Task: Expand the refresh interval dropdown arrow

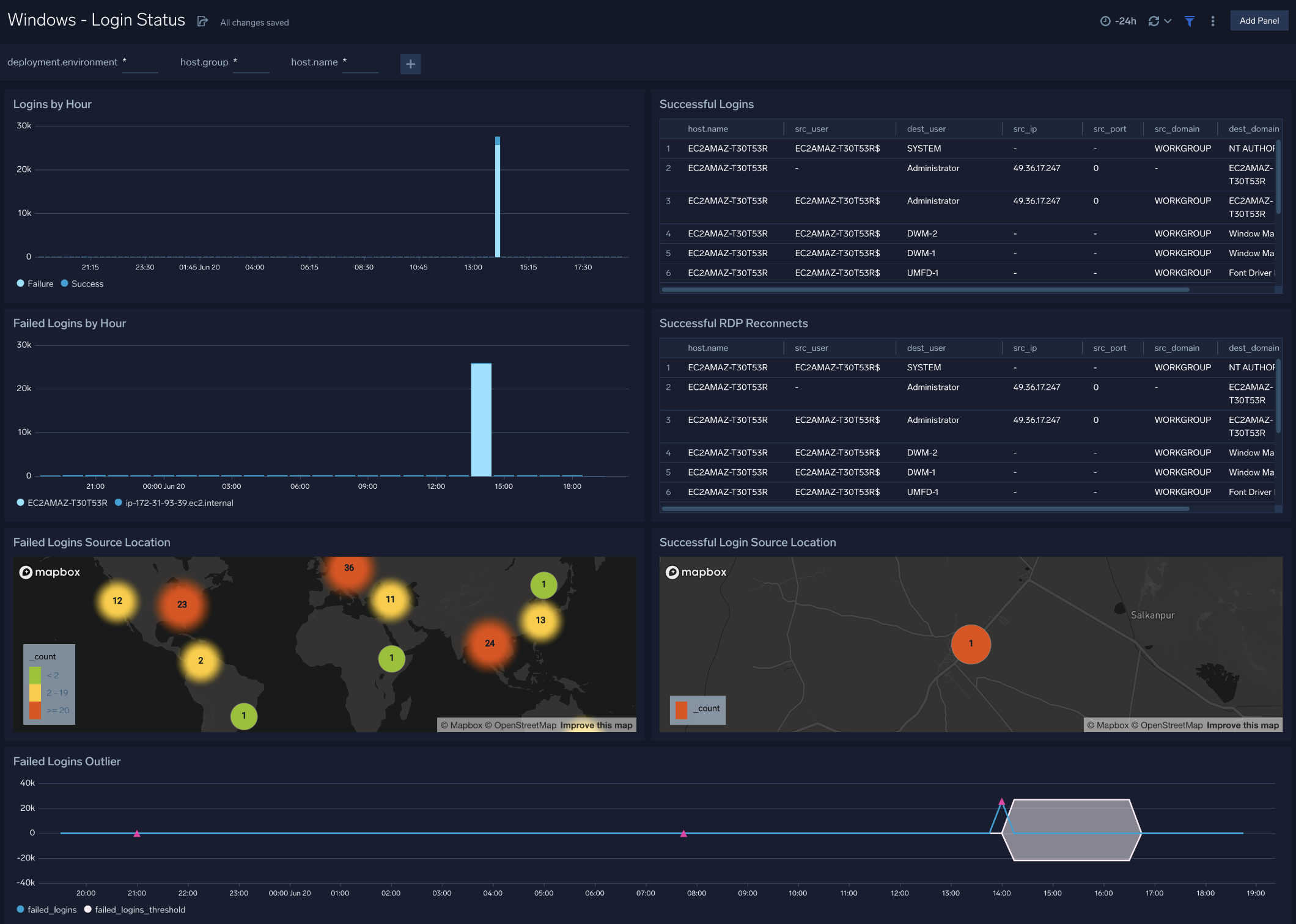Action: tap(1168, 21)
